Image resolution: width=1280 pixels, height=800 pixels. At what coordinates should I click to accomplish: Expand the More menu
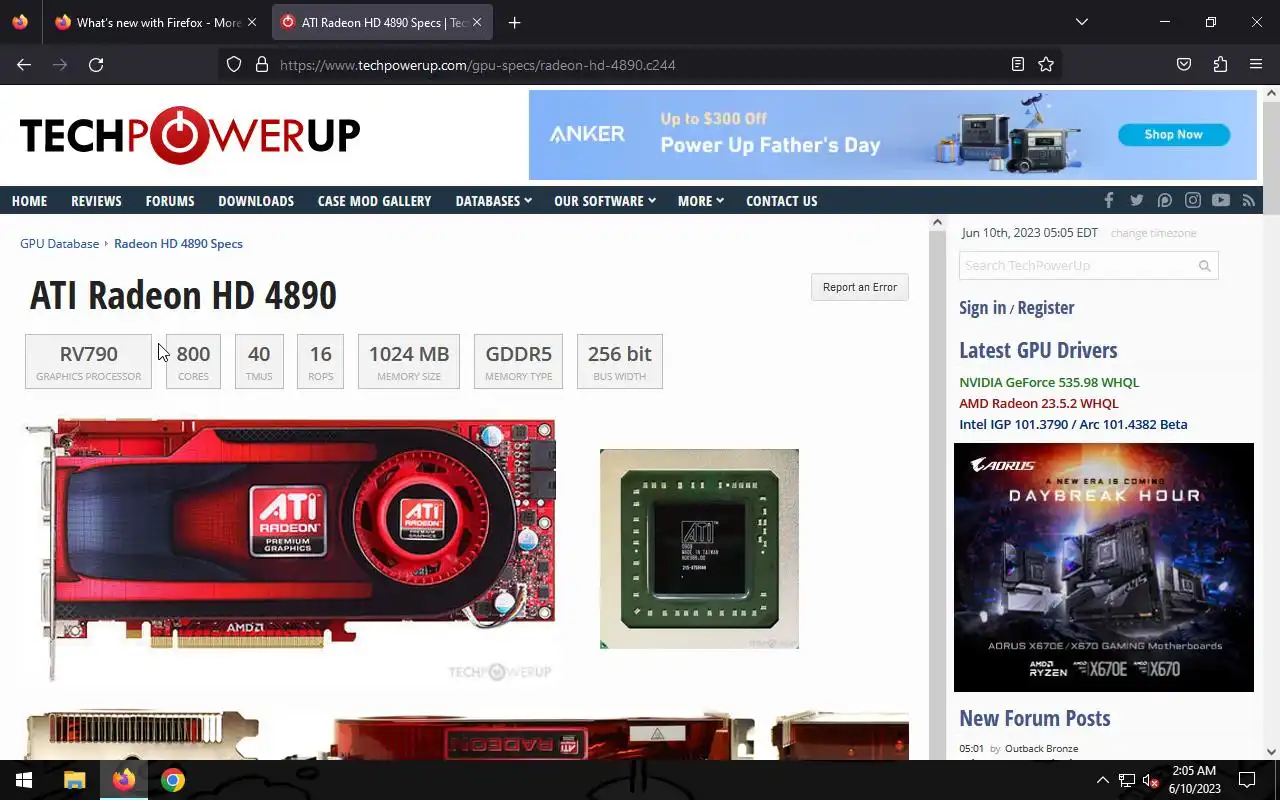pyautogui.click(x=700, y=201)
